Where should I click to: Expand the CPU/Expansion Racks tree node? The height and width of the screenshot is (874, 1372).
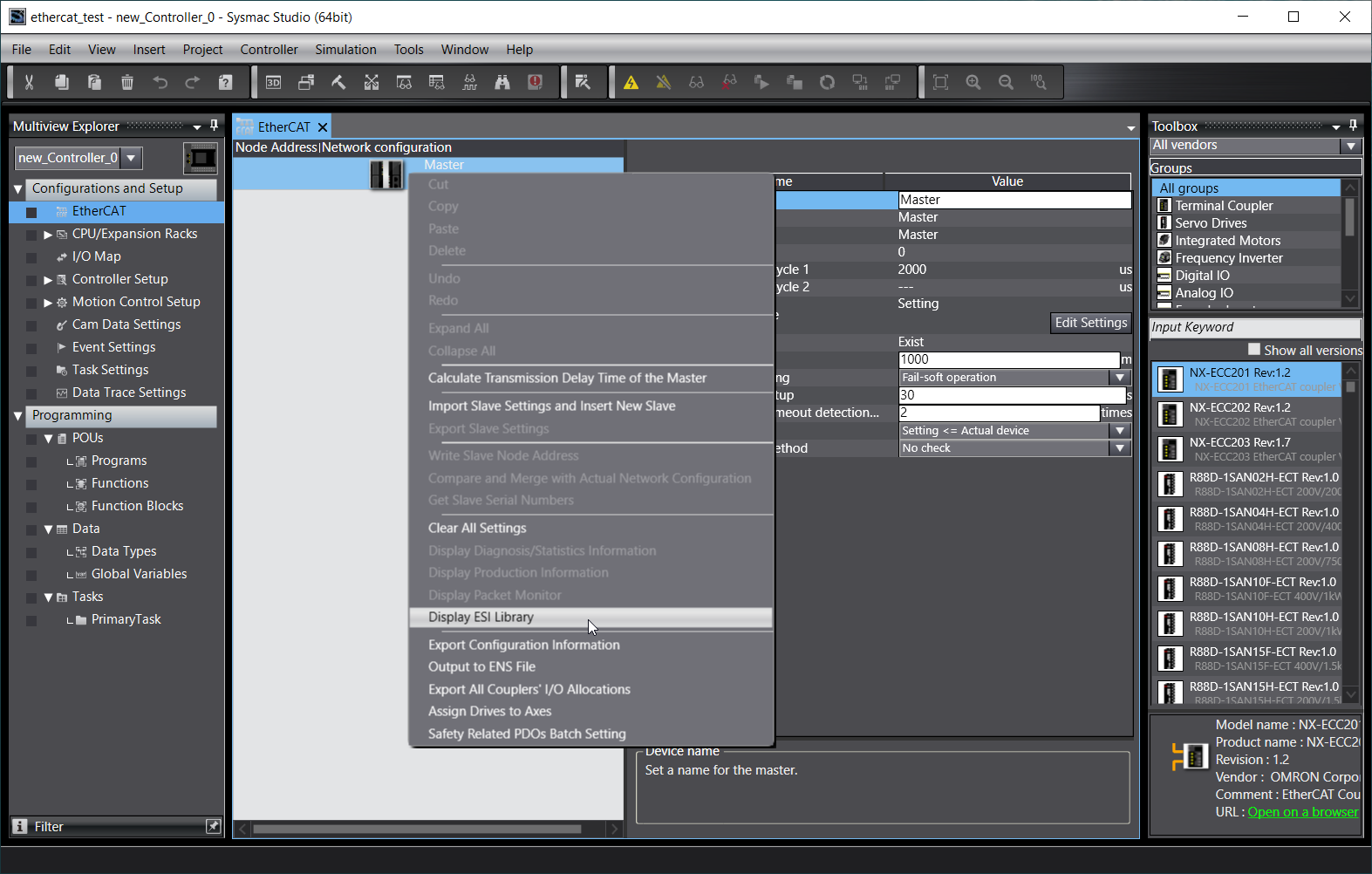coord(48,235)
